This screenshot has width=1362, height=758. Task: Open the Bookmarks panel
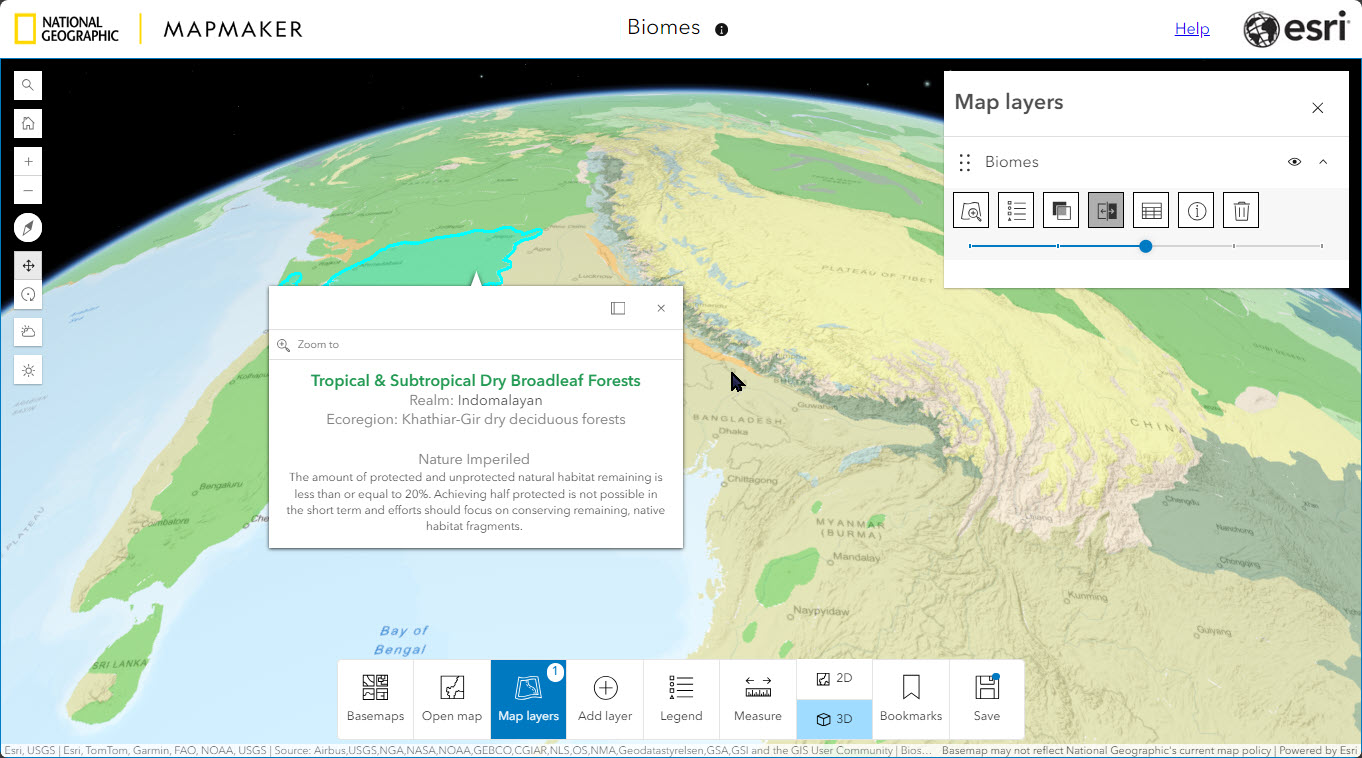pyautogui.click(x=910, y=697)
